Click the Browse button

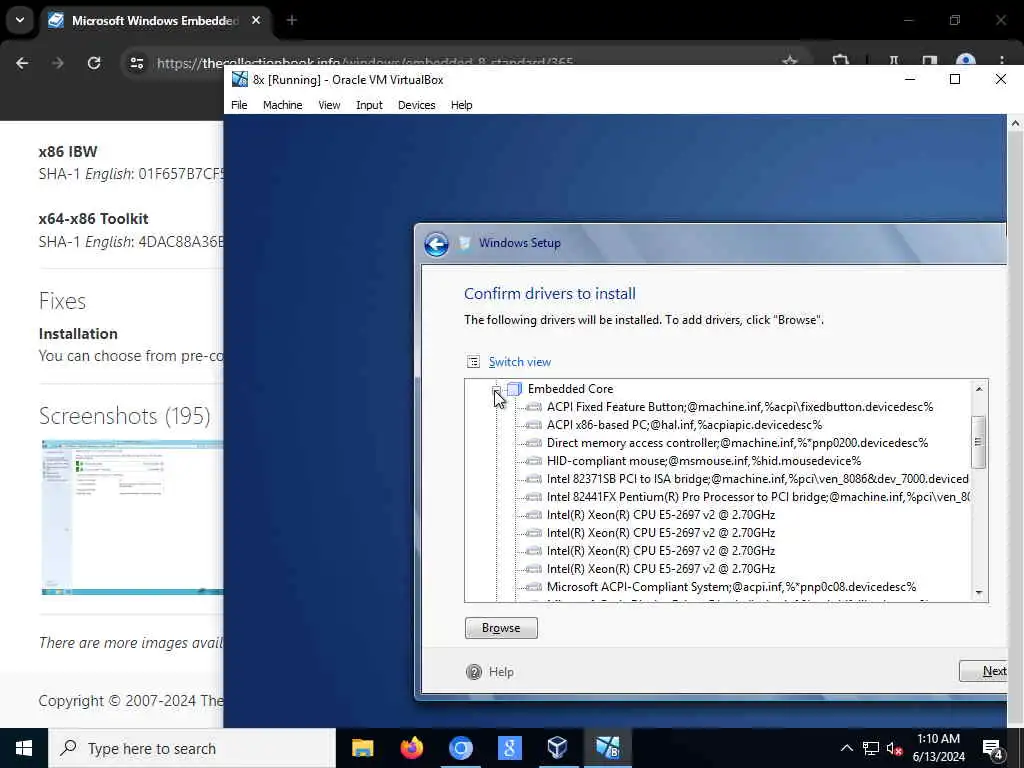click(501, 628)
